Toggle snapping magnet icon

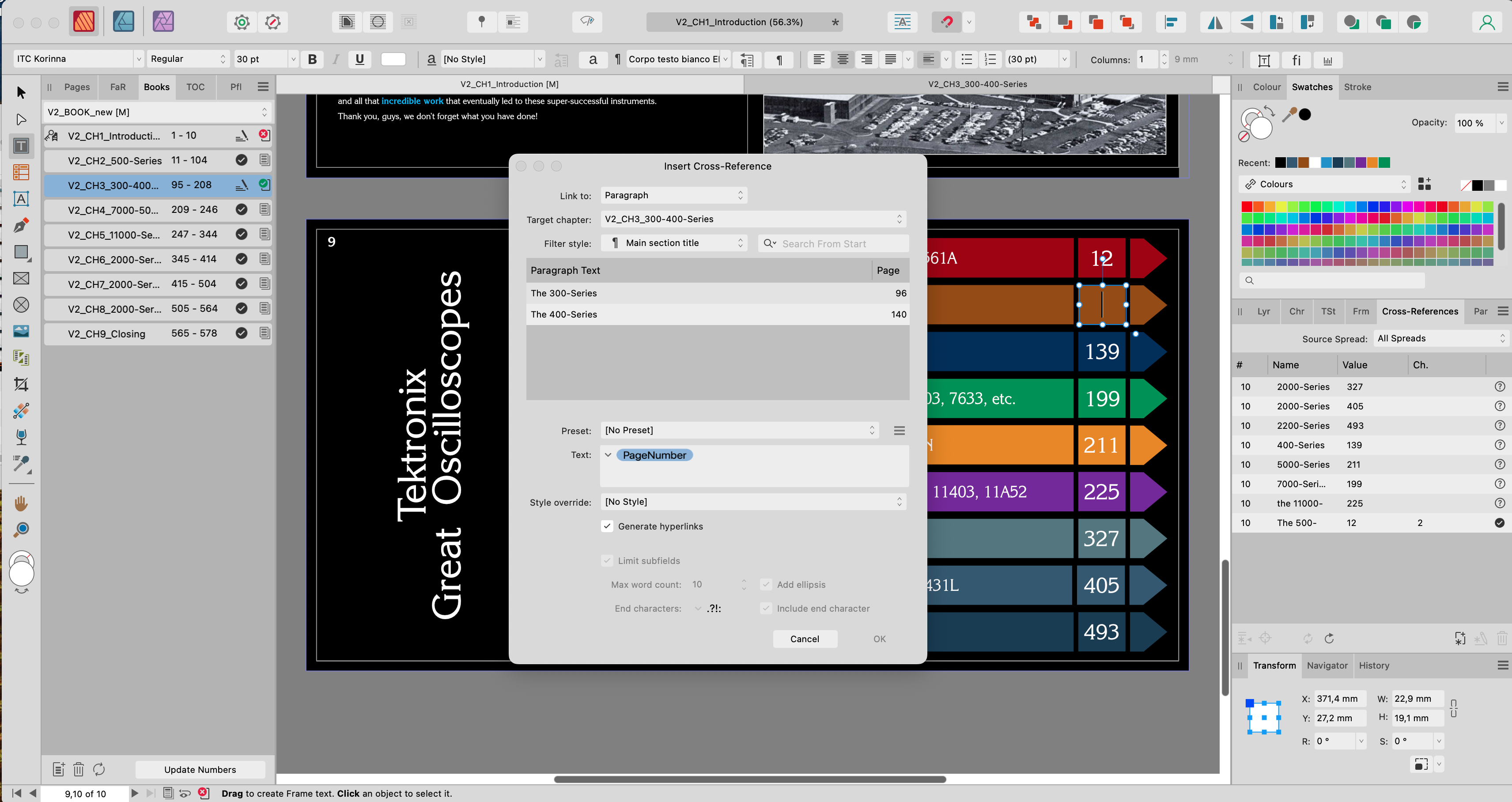[947, 23]
